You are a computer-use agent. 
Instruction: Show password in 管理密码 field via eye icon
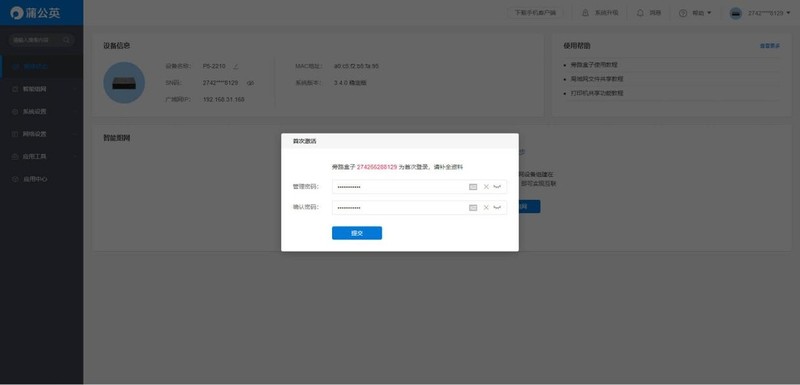(x=497, y=187)
